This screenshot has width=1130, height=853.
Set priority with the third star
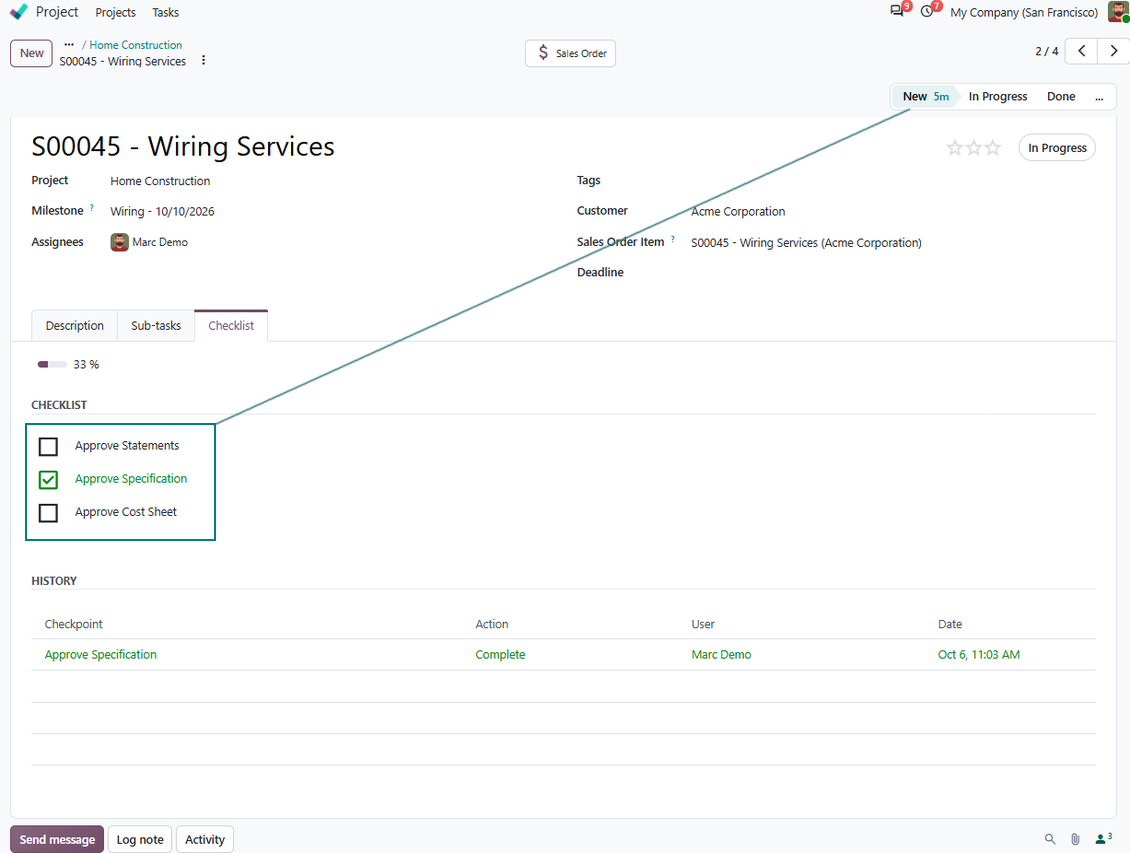[x=993, y=148]
